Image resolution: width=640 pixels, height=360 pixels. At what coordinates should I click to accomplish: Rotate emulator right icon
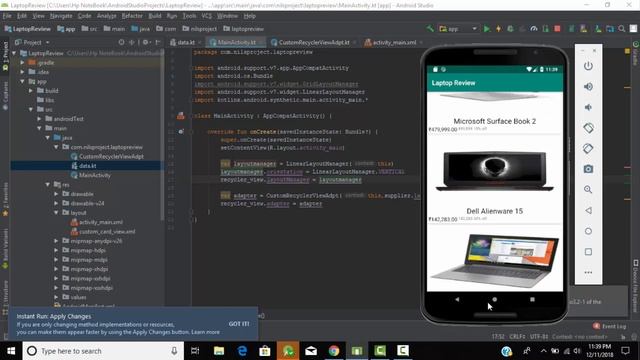click(x=588, y=149)
